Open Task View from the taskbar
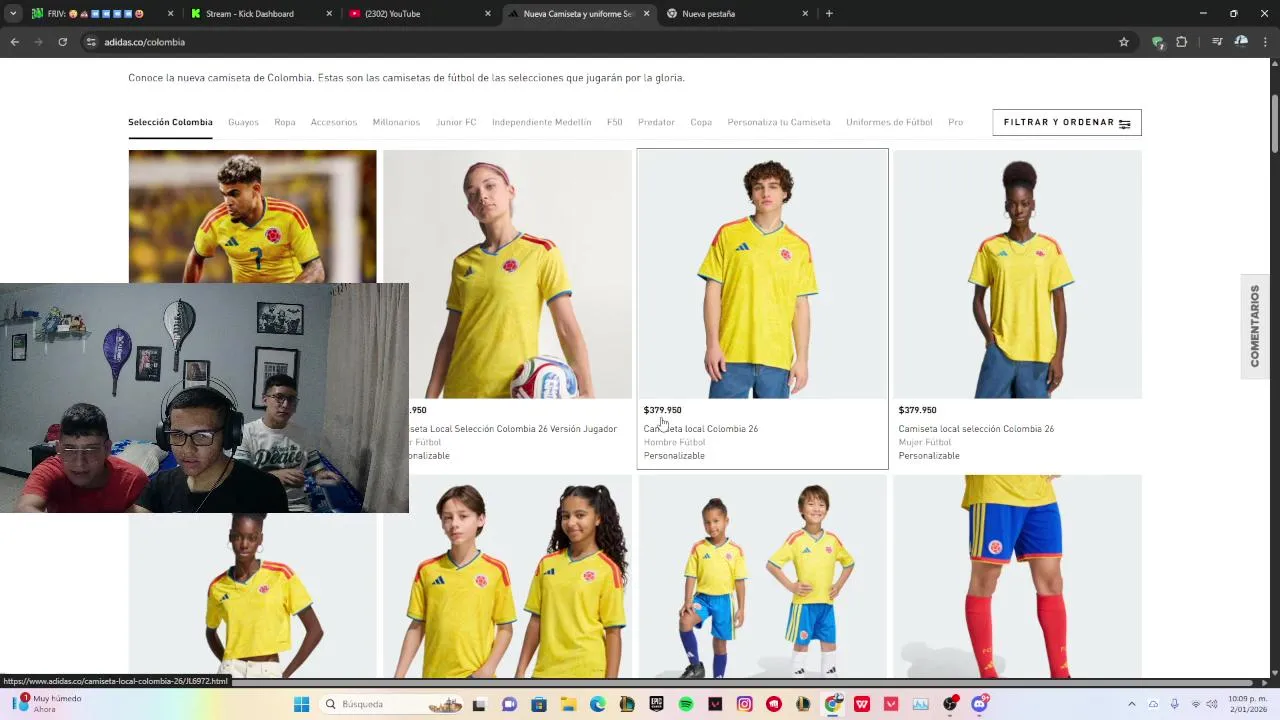Viewport: 1280px width, 720px height. (x=479, y=704)
